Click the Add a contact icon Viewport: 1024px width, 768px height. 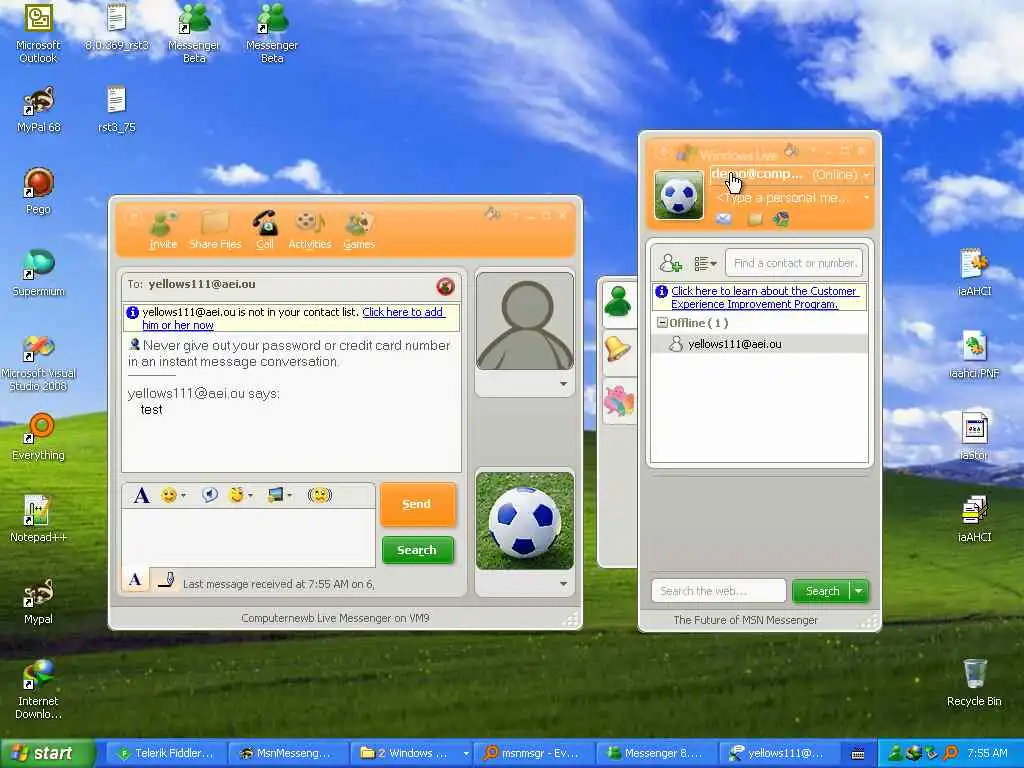point(670,263)
